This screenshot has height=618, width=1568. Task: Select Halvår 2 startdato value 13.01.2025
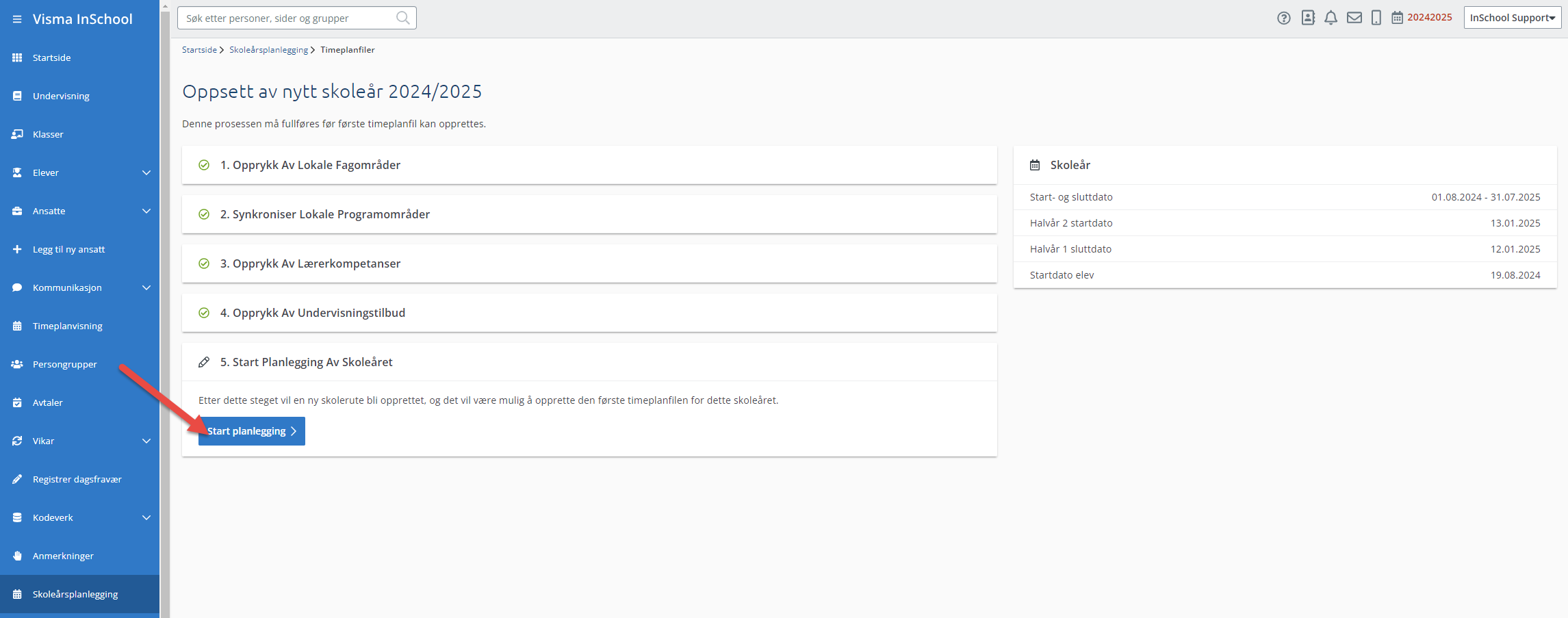[1515, 223]
